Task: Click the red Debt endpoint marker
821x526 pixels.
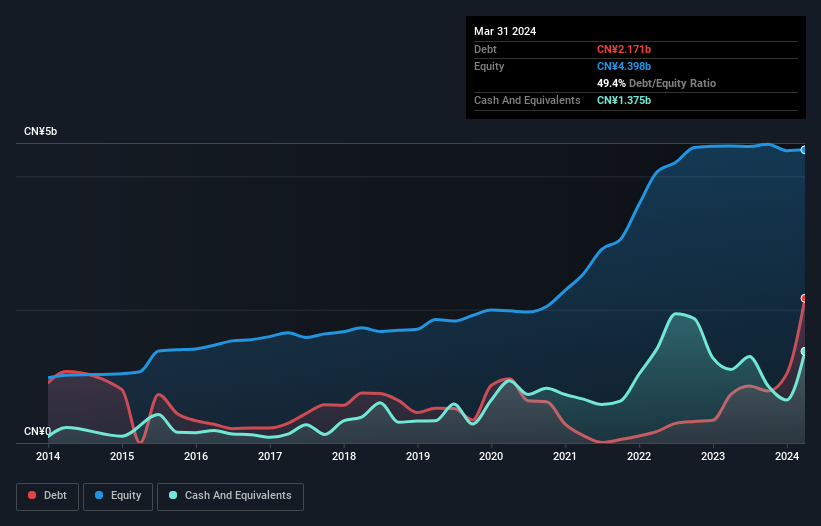Action: coord(804,298)
